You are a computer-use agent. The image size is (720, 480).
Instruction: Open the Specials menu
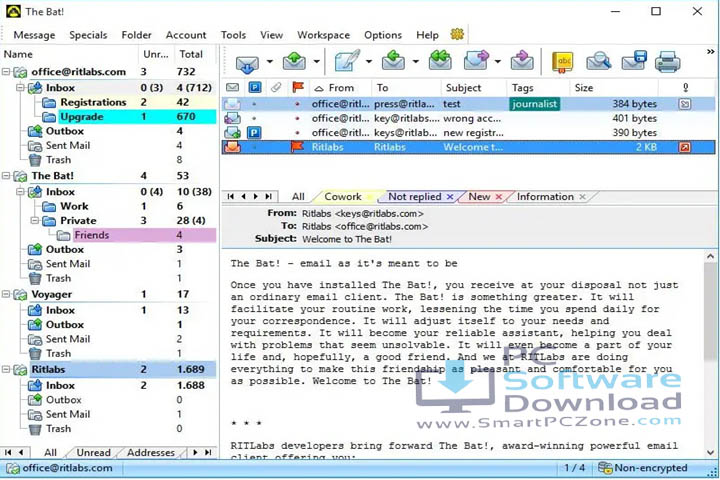click(88, 35)
